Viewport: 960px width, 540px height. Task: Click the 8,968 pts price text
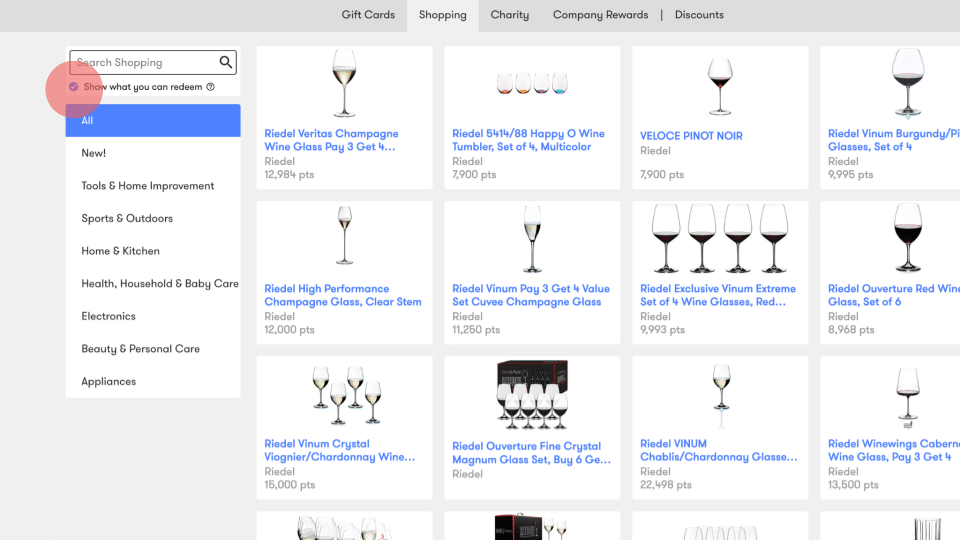coord(851,330)
